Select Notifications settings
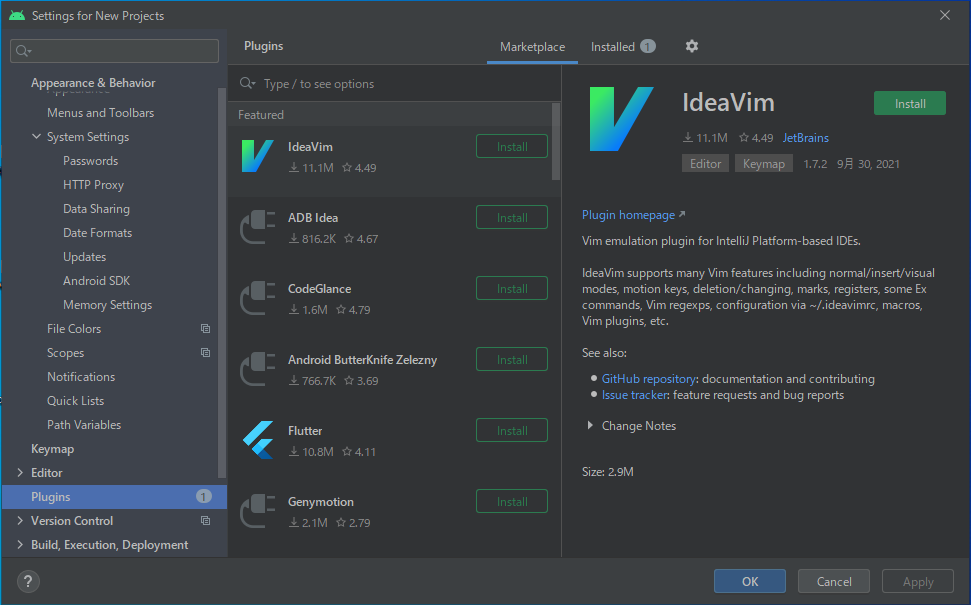Image resolution: width=971 pixels, height=605 pixels. point(81,377)
